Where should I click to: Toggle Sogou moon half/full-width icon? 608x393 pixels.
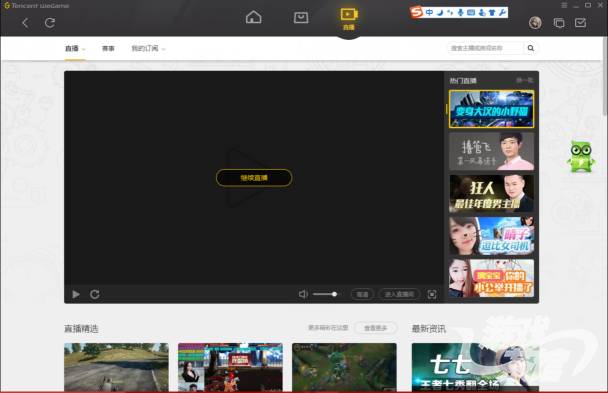coord(440,12)
